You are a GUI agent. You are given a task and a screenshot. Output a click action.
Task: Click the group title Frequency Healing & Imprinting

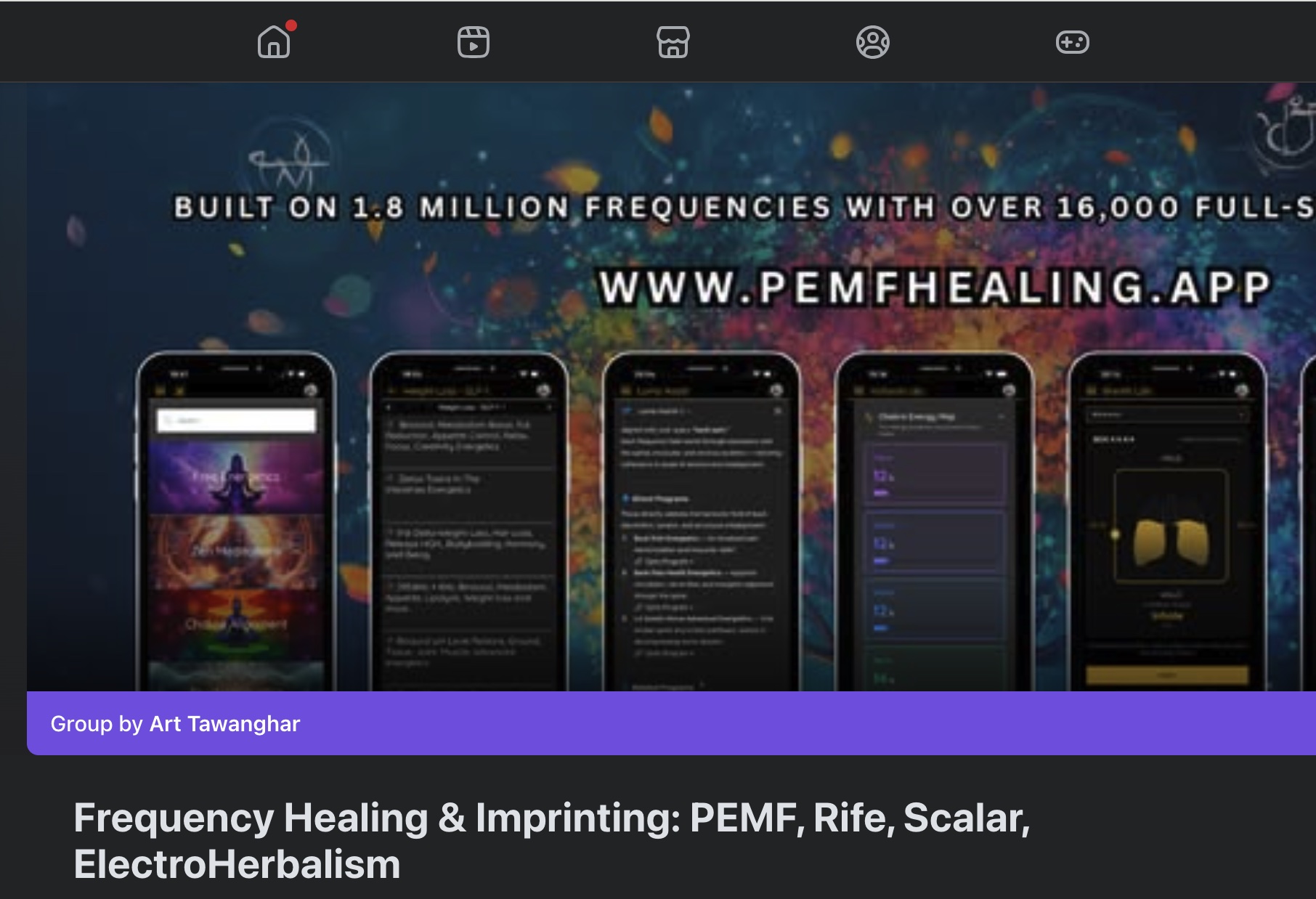(x=552, y=840)
